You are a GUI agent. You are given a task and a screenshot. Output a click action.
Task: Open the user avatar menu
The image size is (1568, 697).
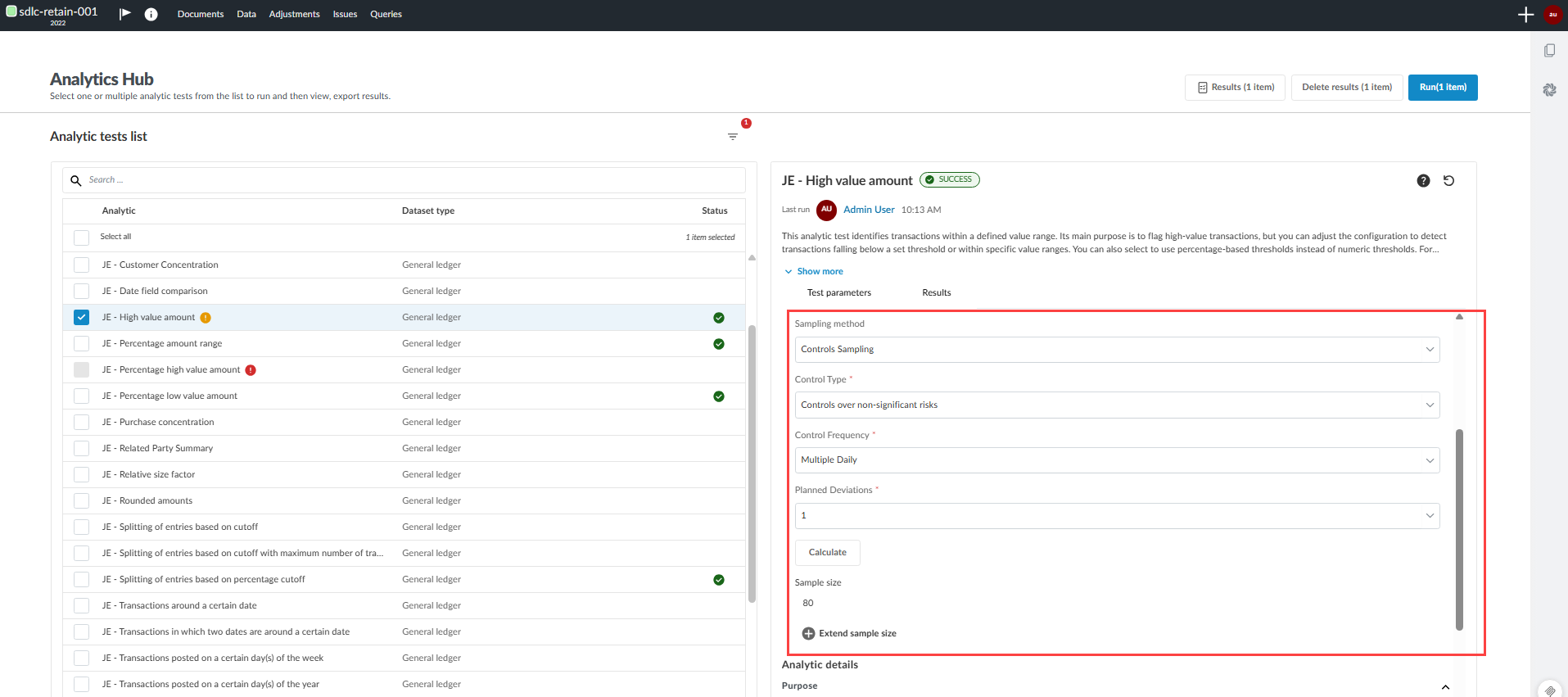(1552, 14)
